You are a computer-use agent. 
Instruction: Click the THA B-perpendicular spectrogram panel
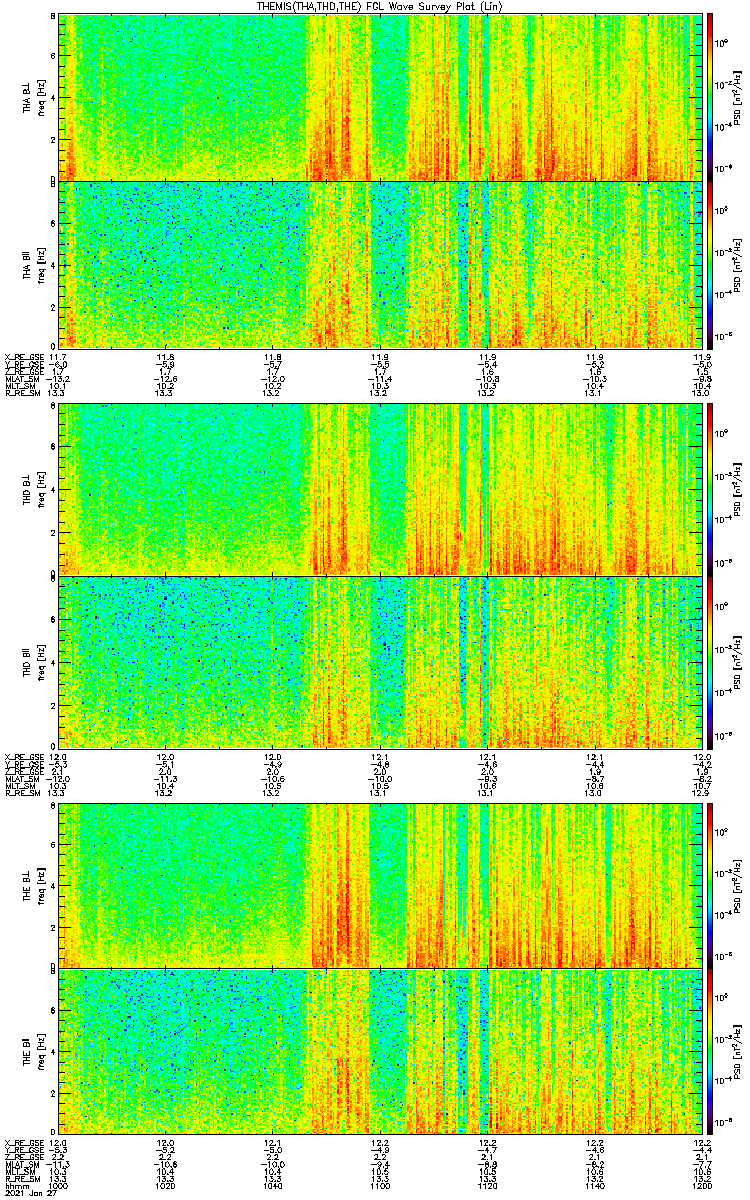click(x=381, y=97)
